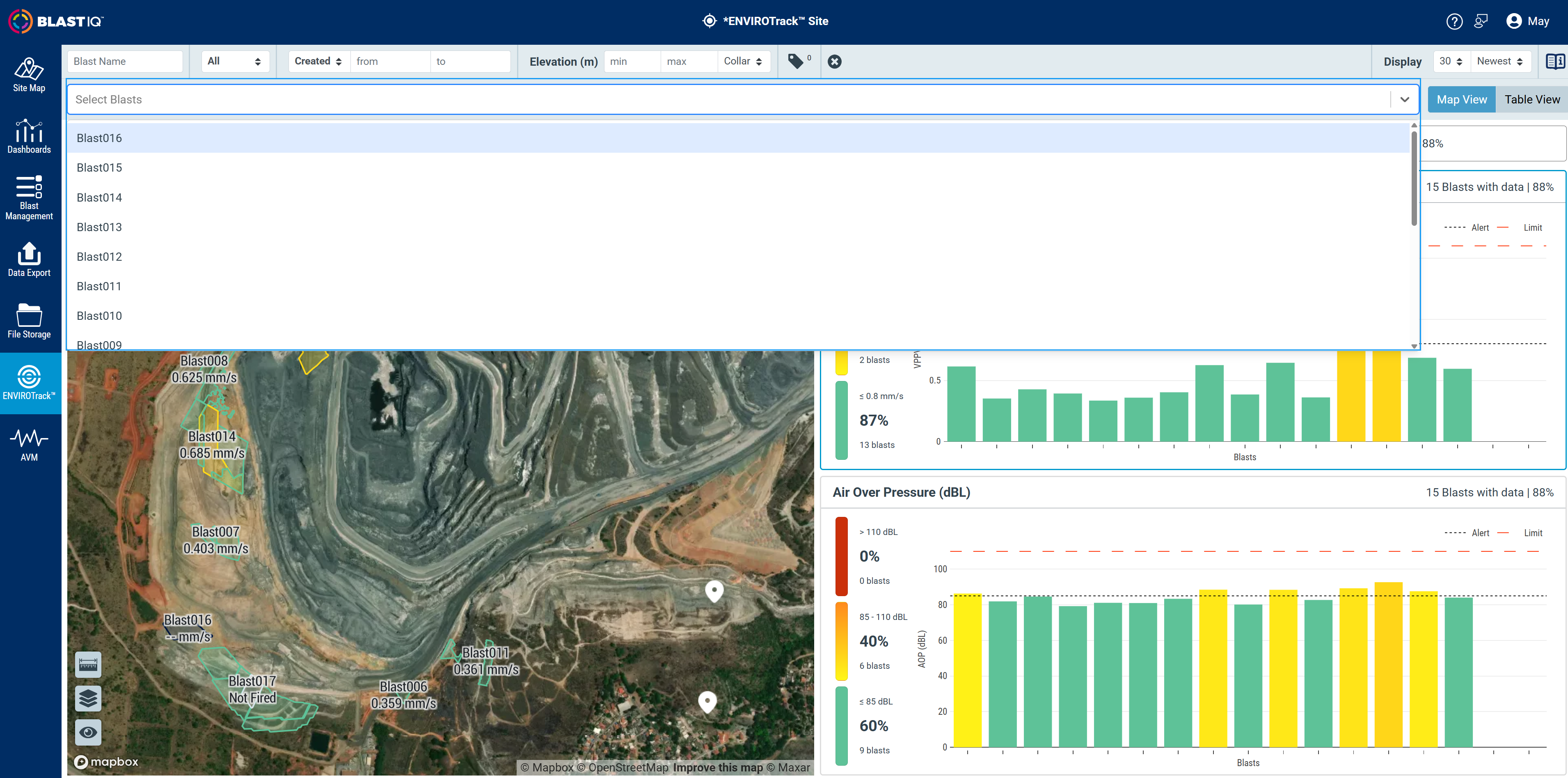Open AVM section
The height and width of the screenshot is (778, 1568).
click(x=29, y=444)
